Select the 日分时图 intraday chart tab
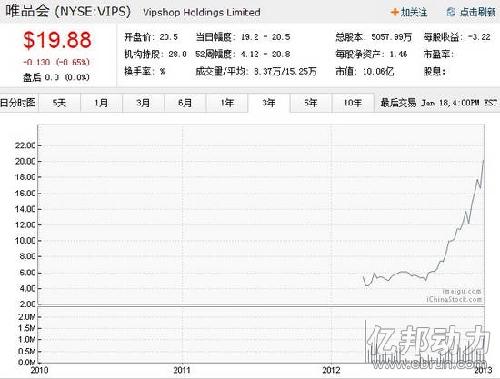500x379 pixels. pos(19,103)
